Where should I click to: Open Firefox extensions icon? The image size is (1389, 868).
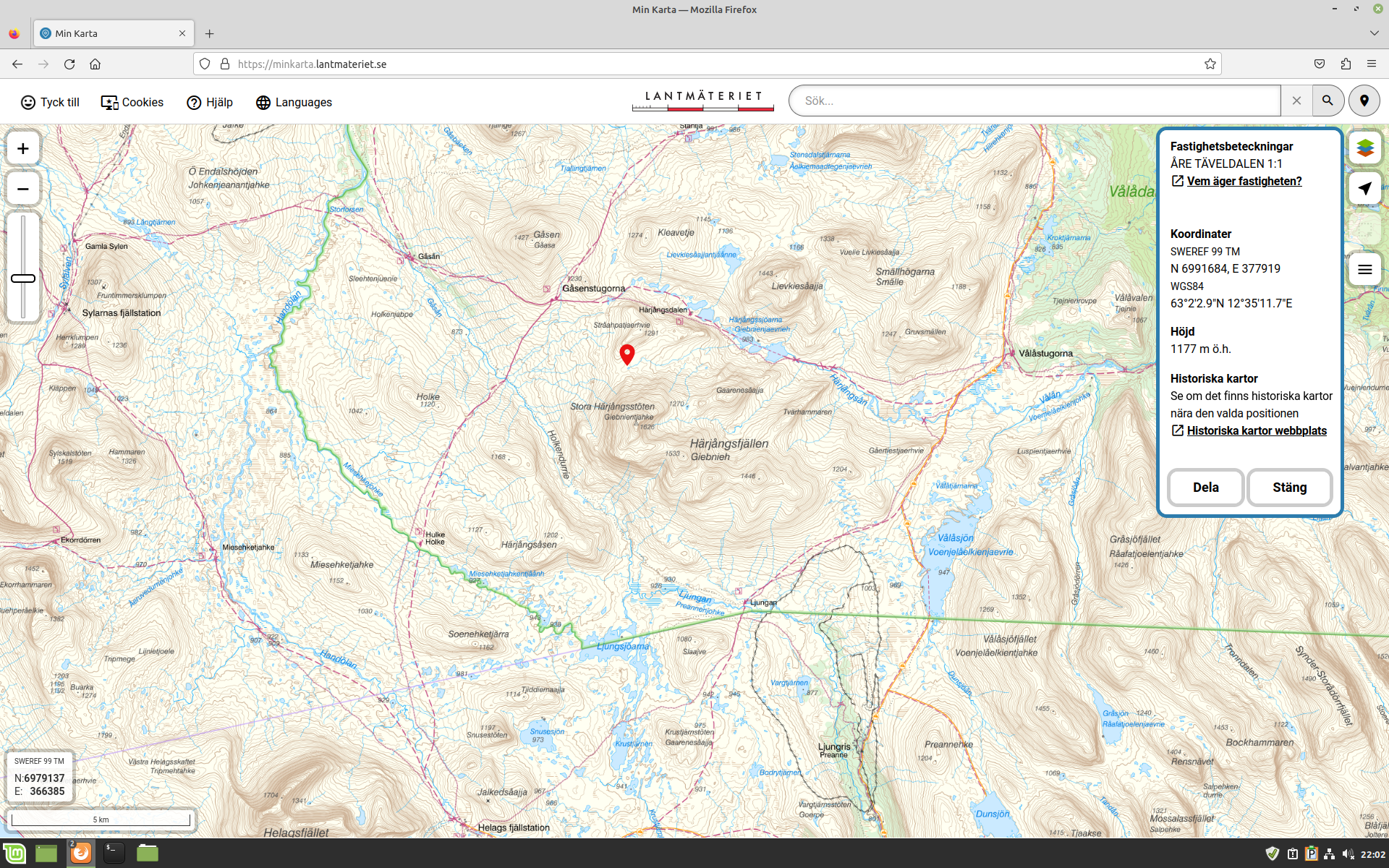point(1346,64)
